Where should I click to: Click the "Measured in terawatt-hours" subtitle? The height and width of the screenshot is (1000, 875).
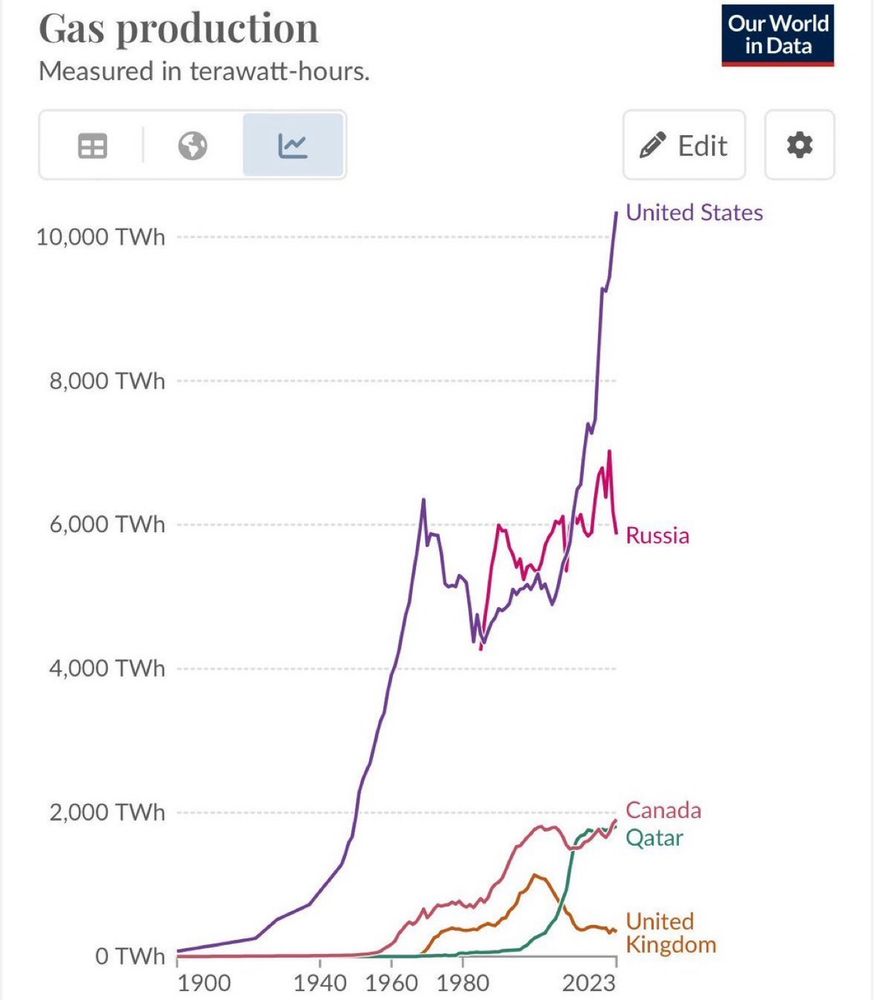(204, 72)
